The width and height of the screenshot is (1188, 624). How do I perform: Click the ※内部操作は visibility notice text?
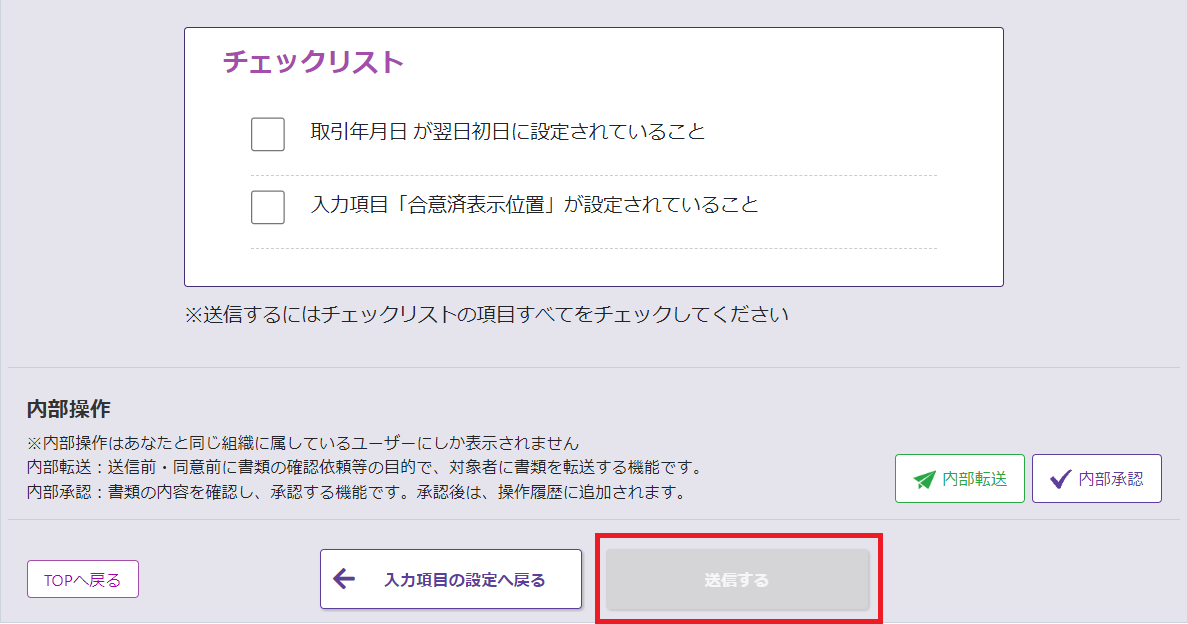303,443
